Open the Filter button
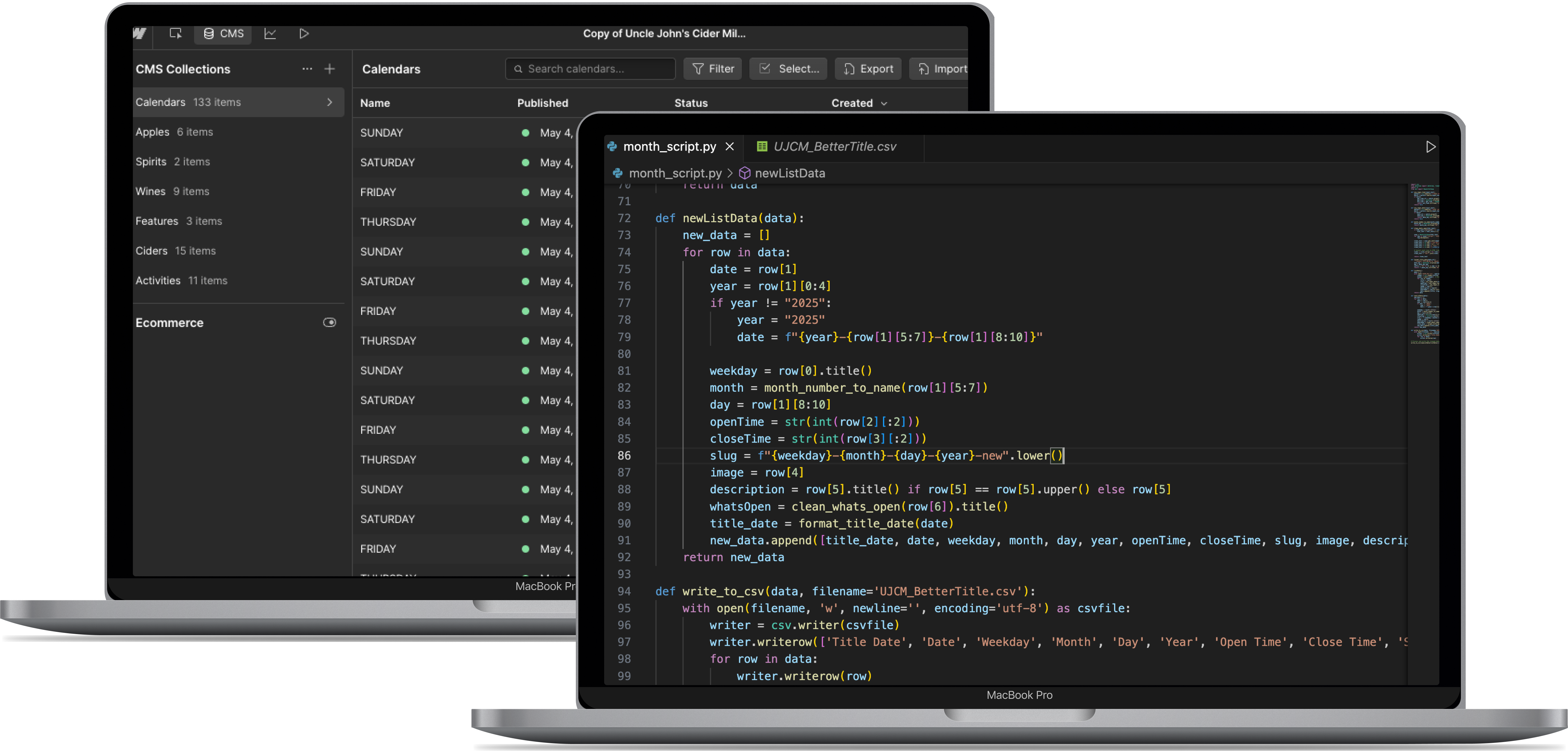1568x751 pixels. pos(713,69)
